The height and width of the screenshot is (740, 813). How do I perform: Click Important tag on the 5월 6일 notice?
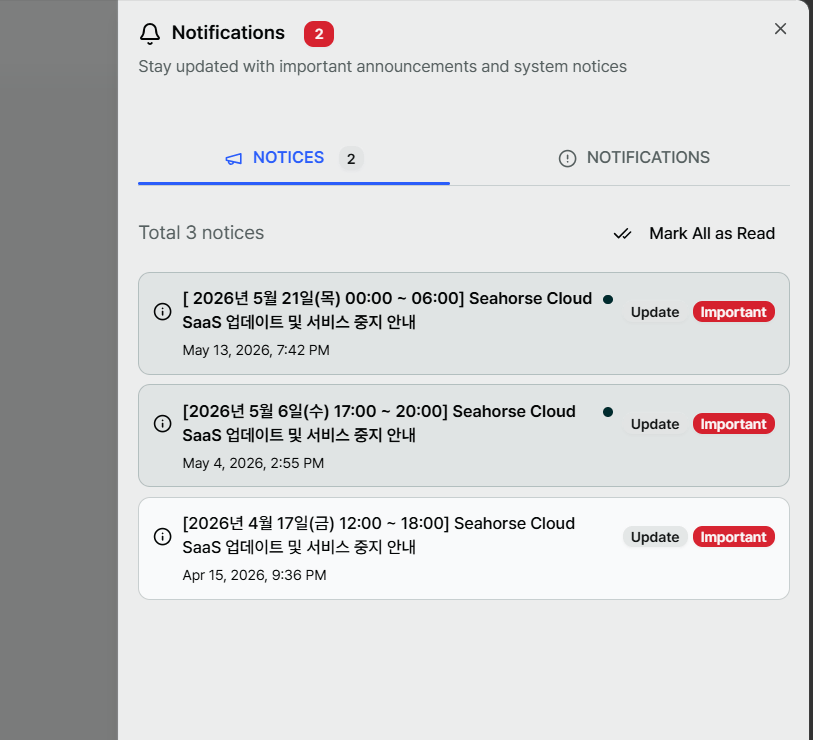coord(734,424)
